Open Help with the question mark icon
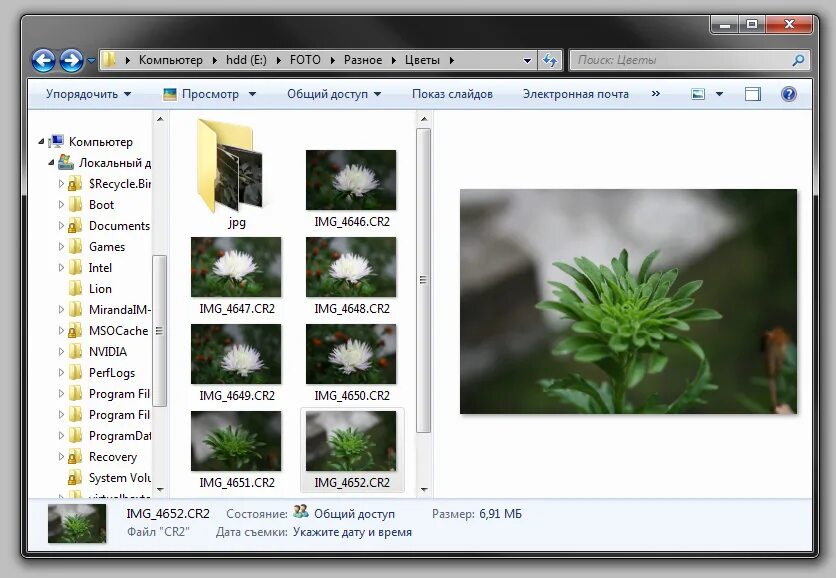Screen dimensions: 836x578 tap(789, 94)
